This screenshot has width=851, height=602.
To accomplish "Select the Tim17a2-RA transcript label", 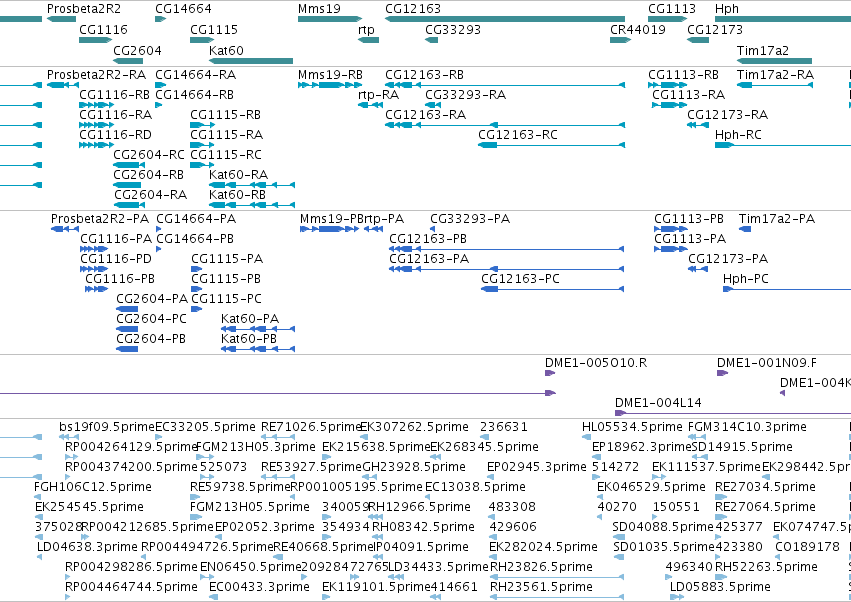I will (775, 74).
